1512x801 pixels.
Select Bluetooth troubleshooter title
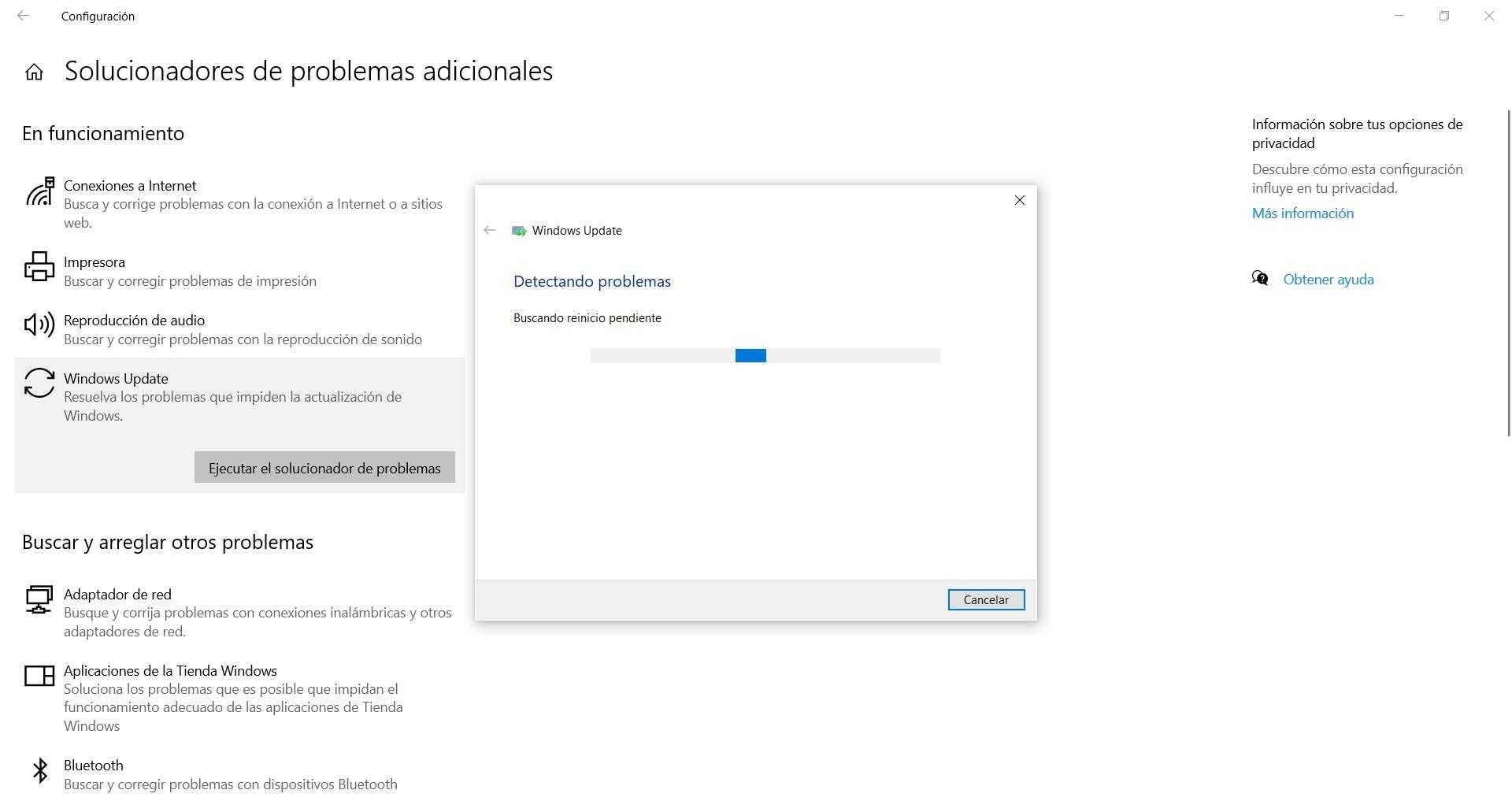coord(94,766)
